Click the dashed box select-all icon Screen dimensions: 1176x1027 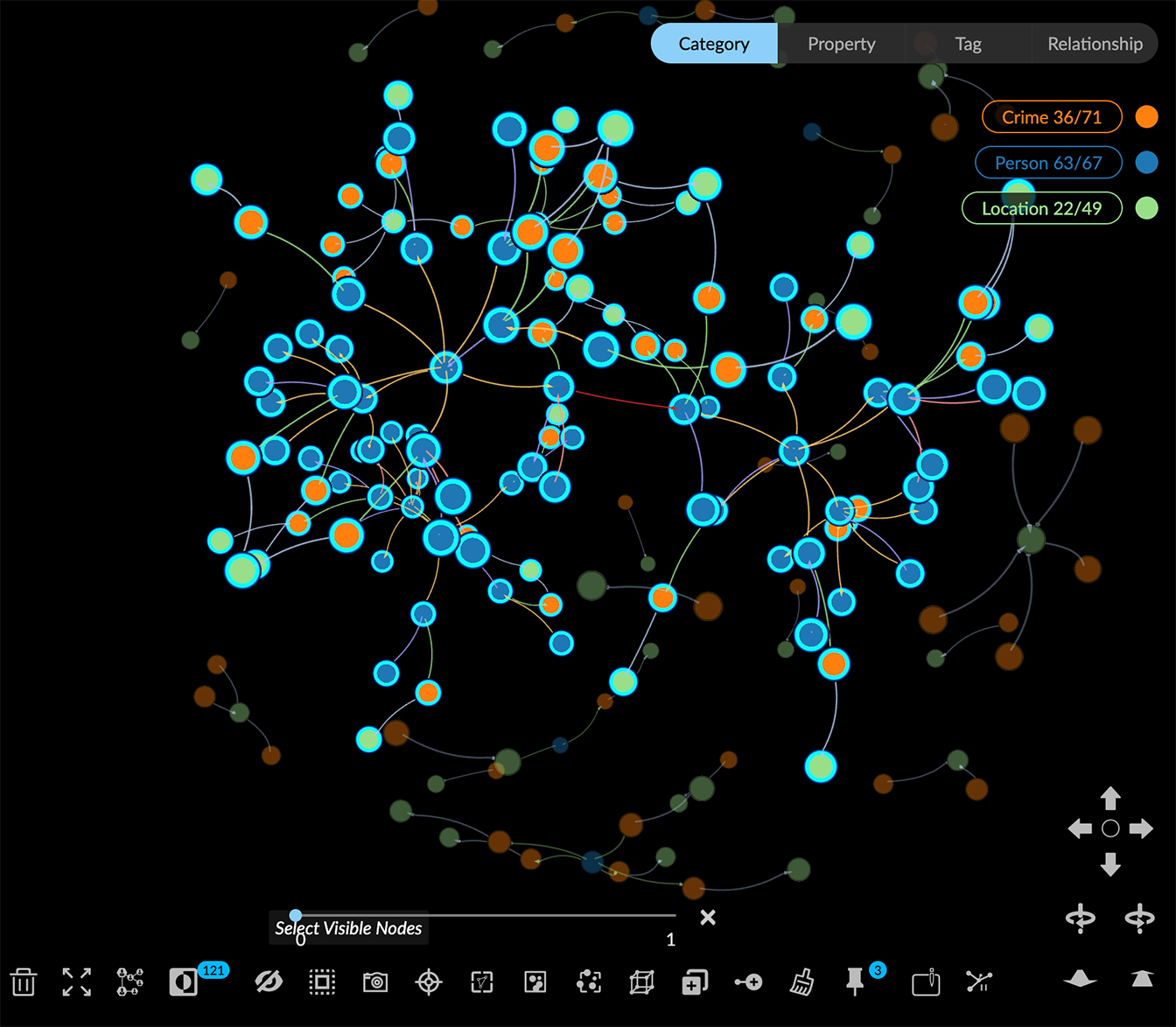[322, 982]
